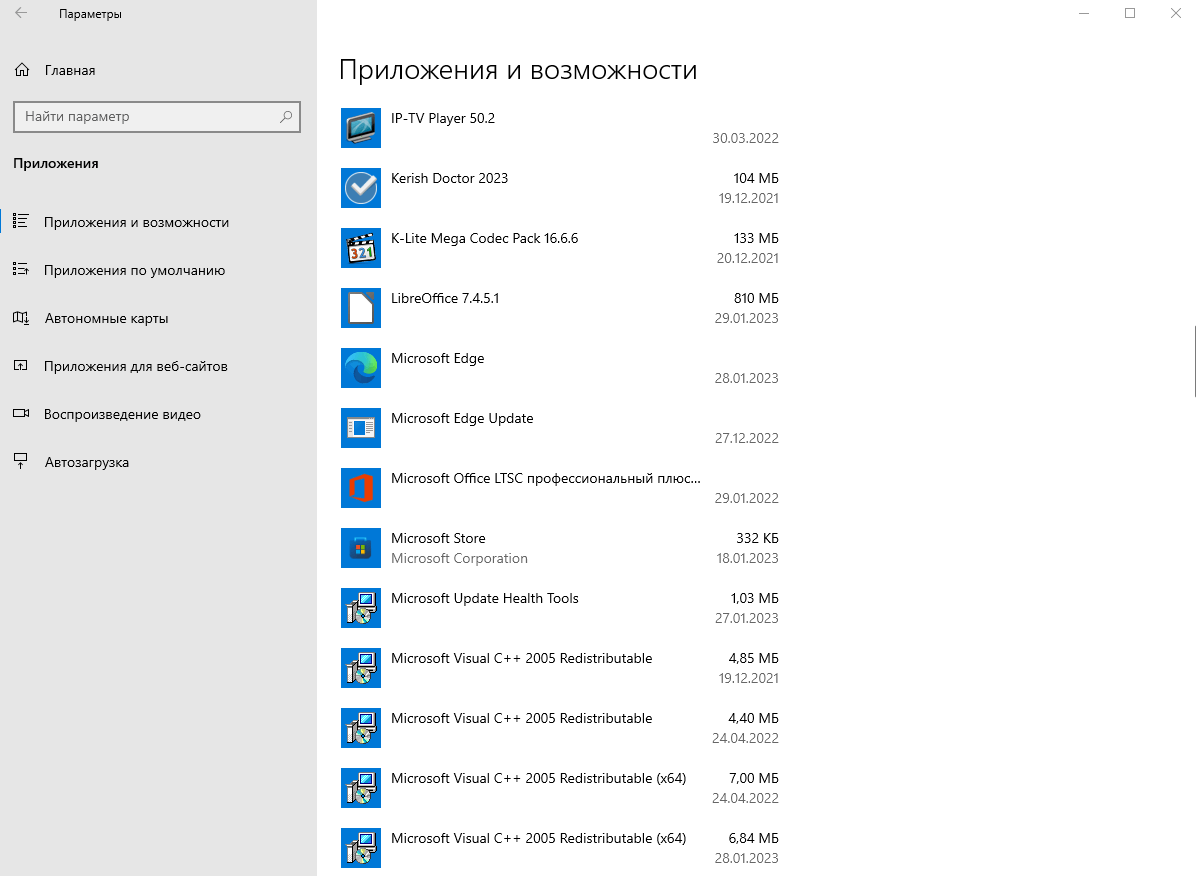Screen dimensions: 1196x876
Task: Click Microsoft Corporation publisher text
Action: click(459, 559)
